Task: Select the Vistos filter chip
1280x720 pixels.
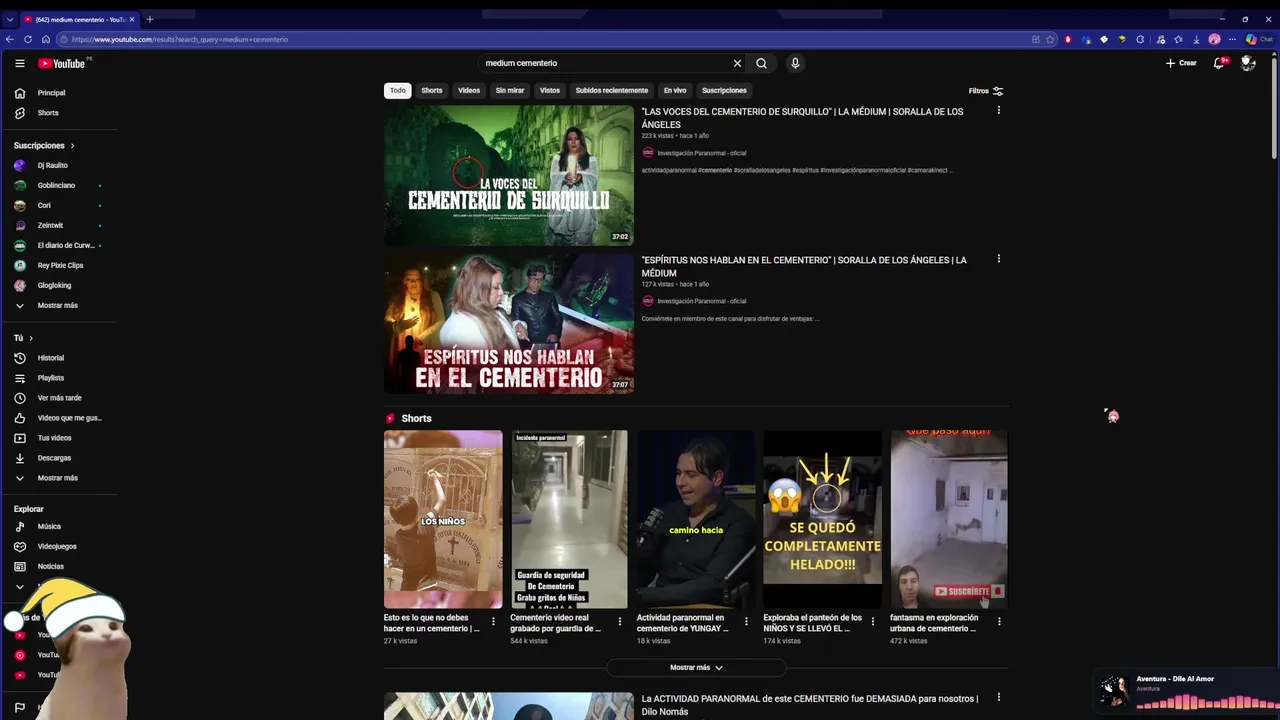Action: tap(550, 90)
